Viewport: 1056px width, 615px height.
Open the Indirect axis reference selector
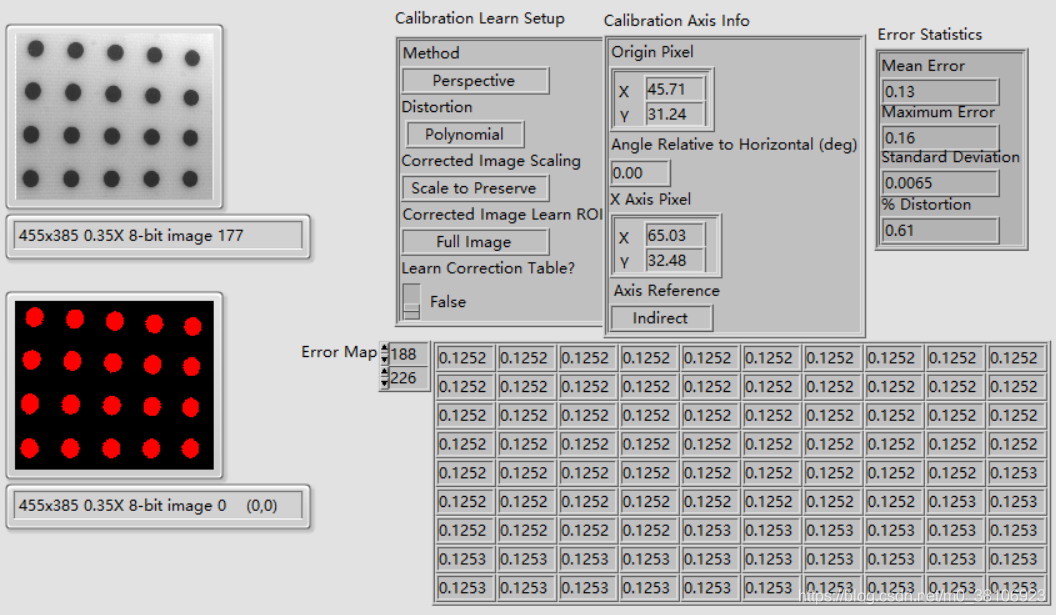[x=661, y=318]
